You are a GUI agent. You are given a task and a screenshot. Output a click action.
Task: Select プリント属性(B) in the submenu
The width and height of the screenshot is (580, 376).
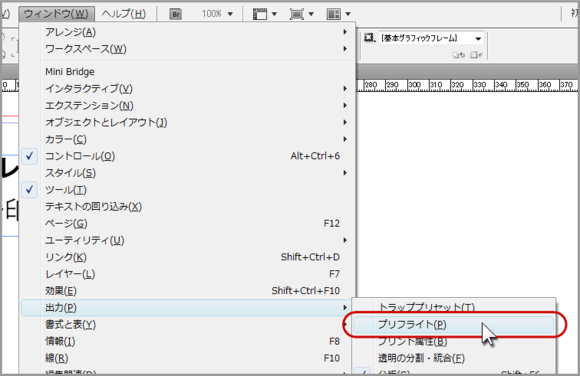(x=453, y=341)
